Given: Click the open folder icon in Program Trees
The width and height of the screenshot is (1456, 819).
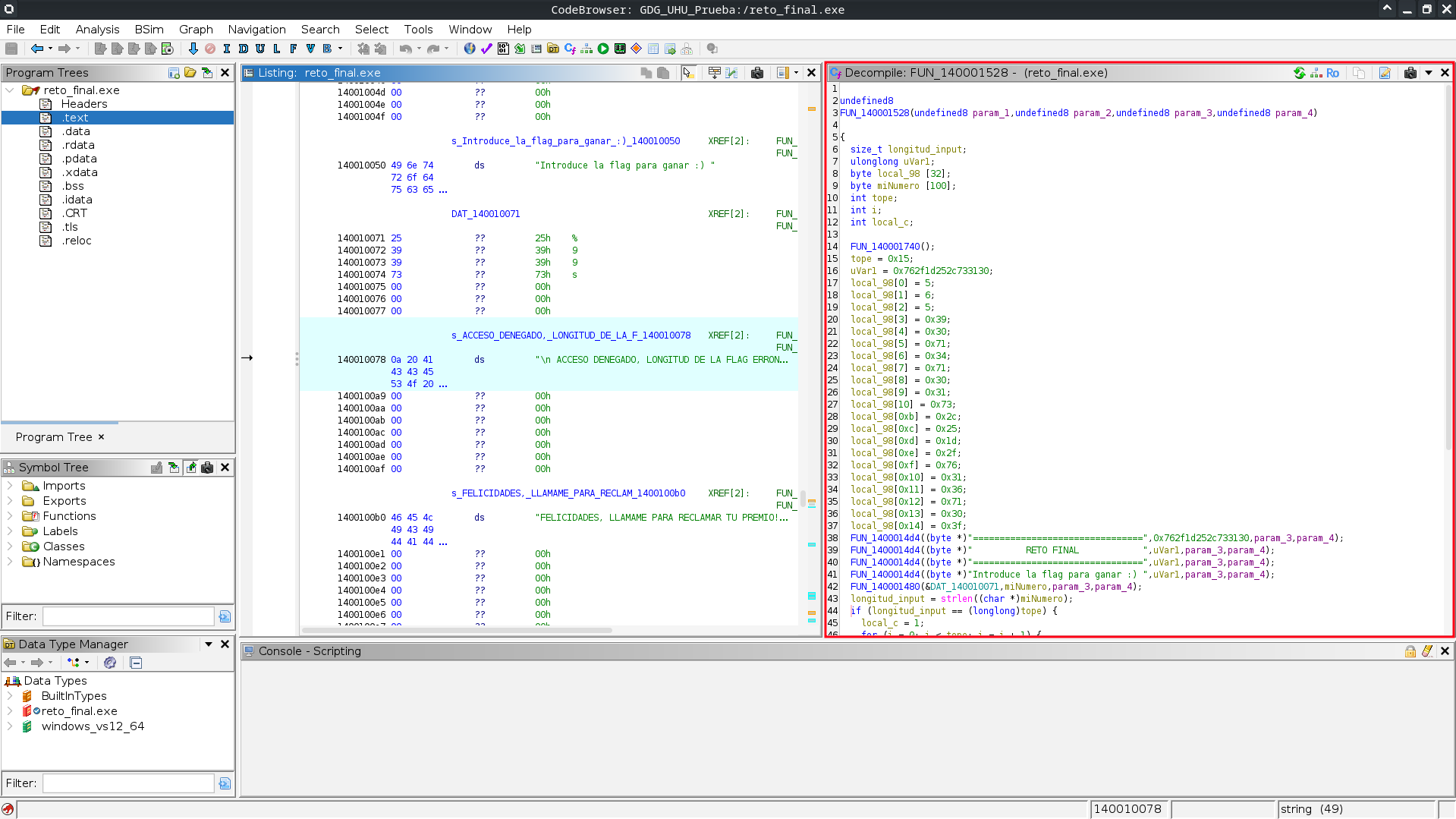Looking at the screenshot, I should (x=190, y=73).
